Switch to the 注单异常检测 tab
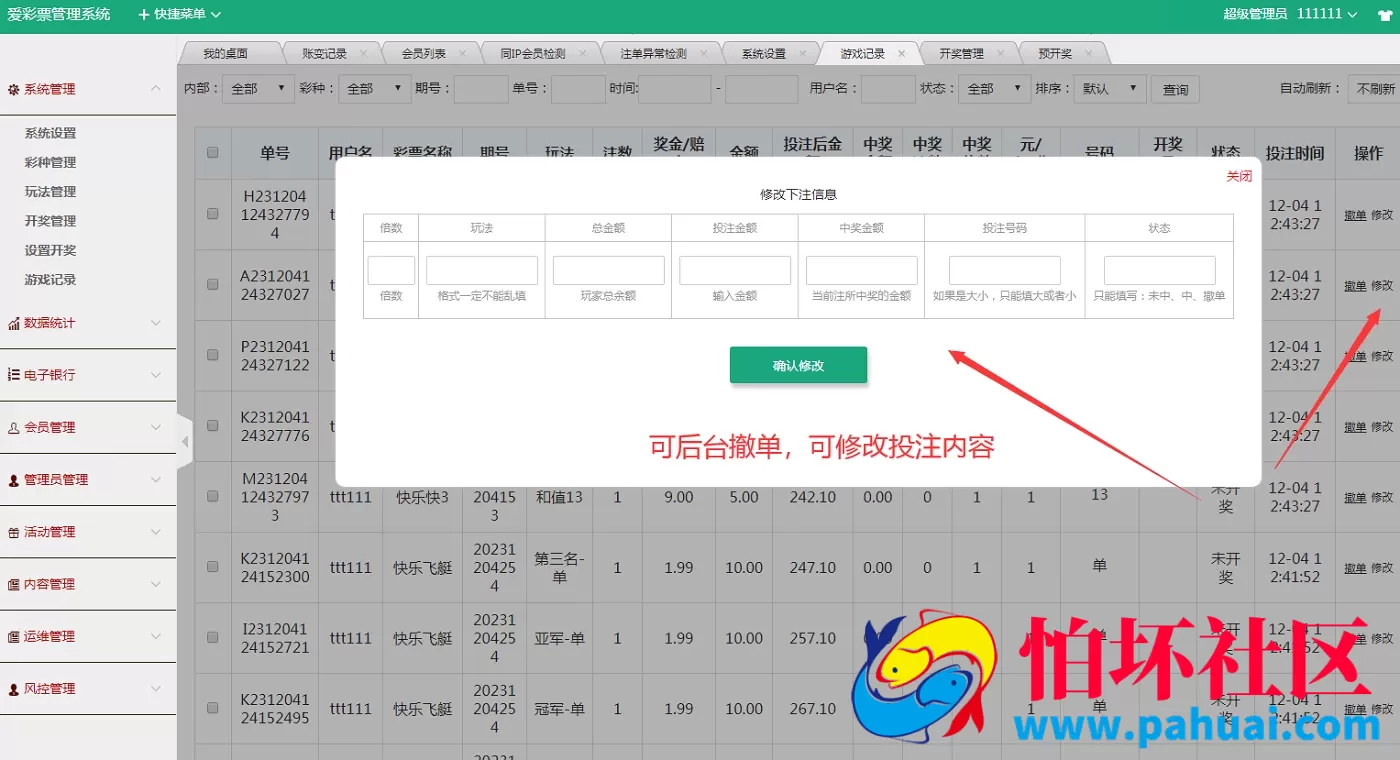Screen dimensions: 1400x760 653,54
